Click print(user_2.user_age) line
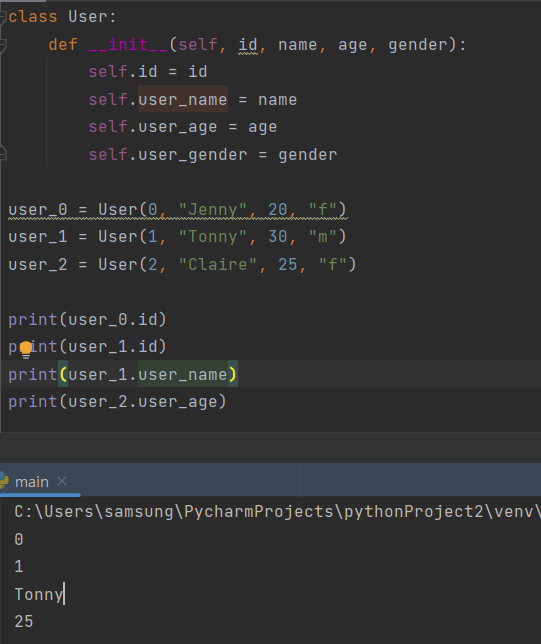The width and height of the screenshot is (541, 644). click(x=117, y=401)
